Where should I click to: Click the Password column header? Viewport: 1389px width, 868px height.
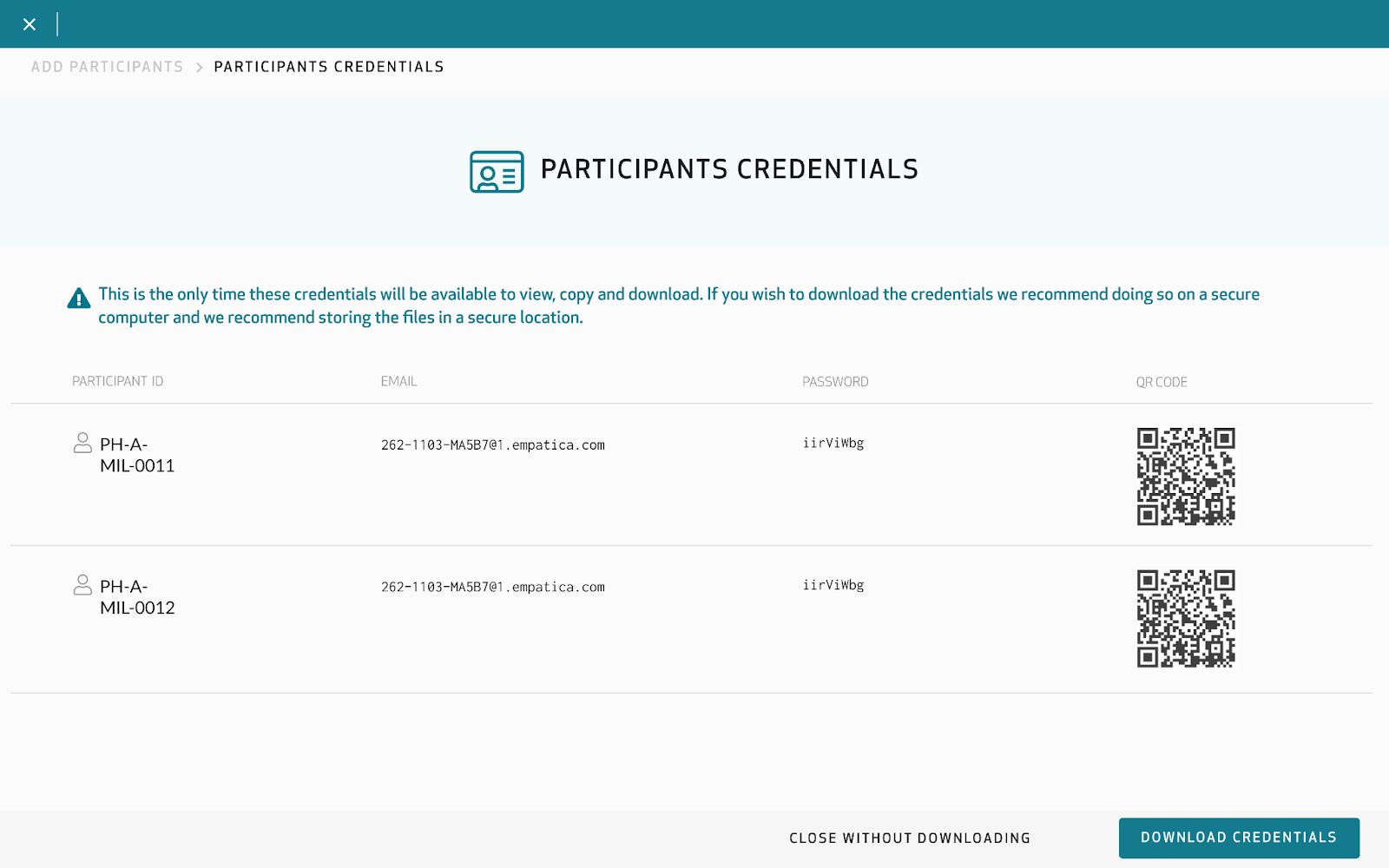click(x=835, y=382)
